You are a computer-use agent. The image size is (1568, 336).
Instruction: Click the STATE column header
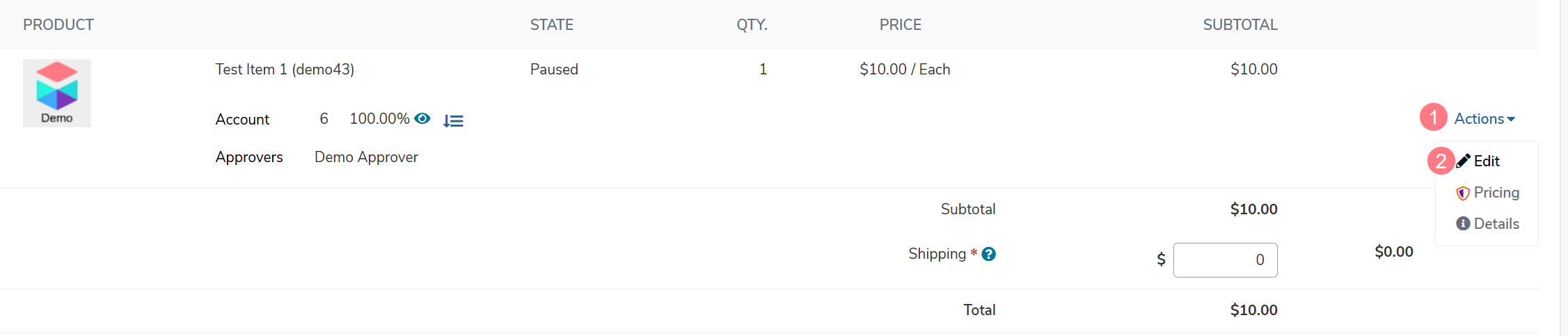point(552,25)
